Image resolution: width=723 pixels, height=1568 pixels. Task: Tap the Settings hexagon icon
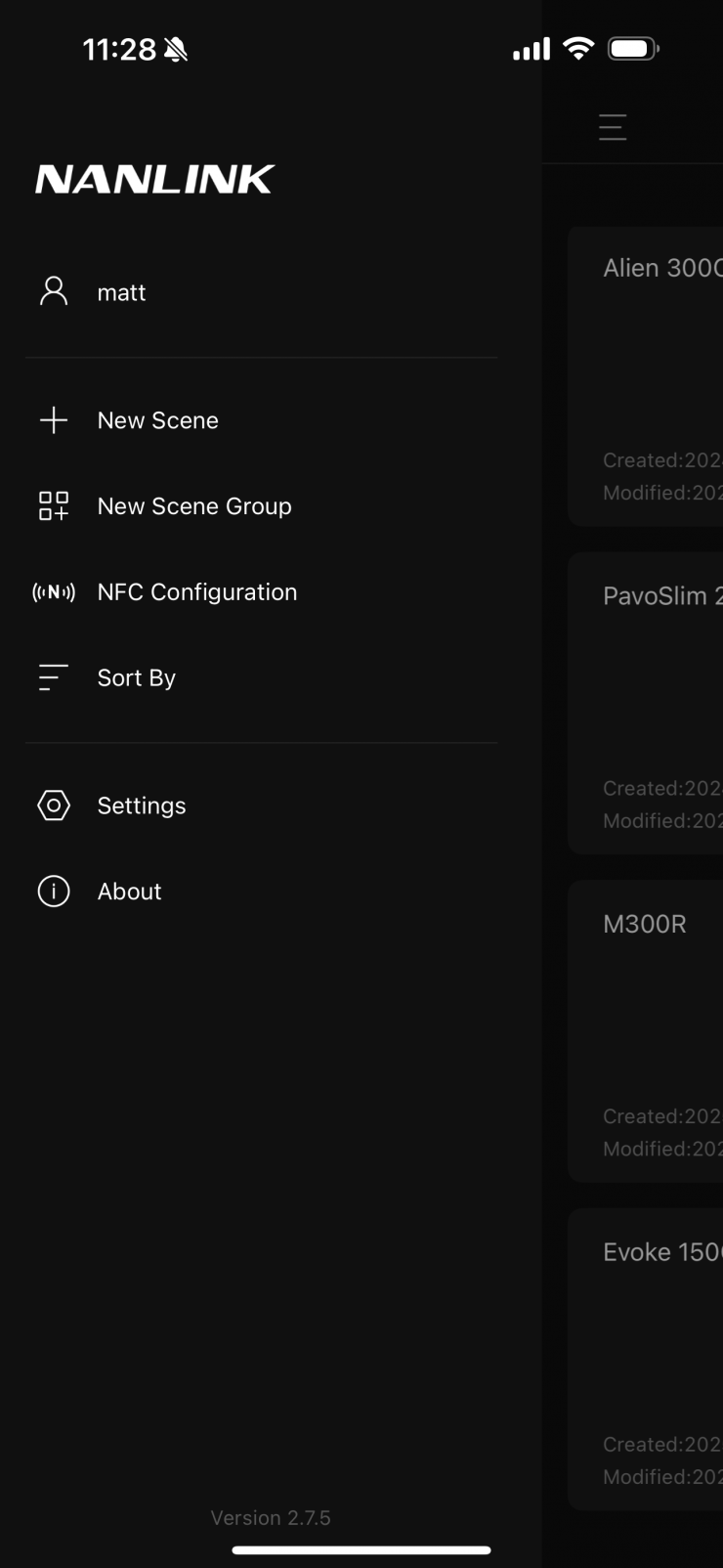point(54,806)
